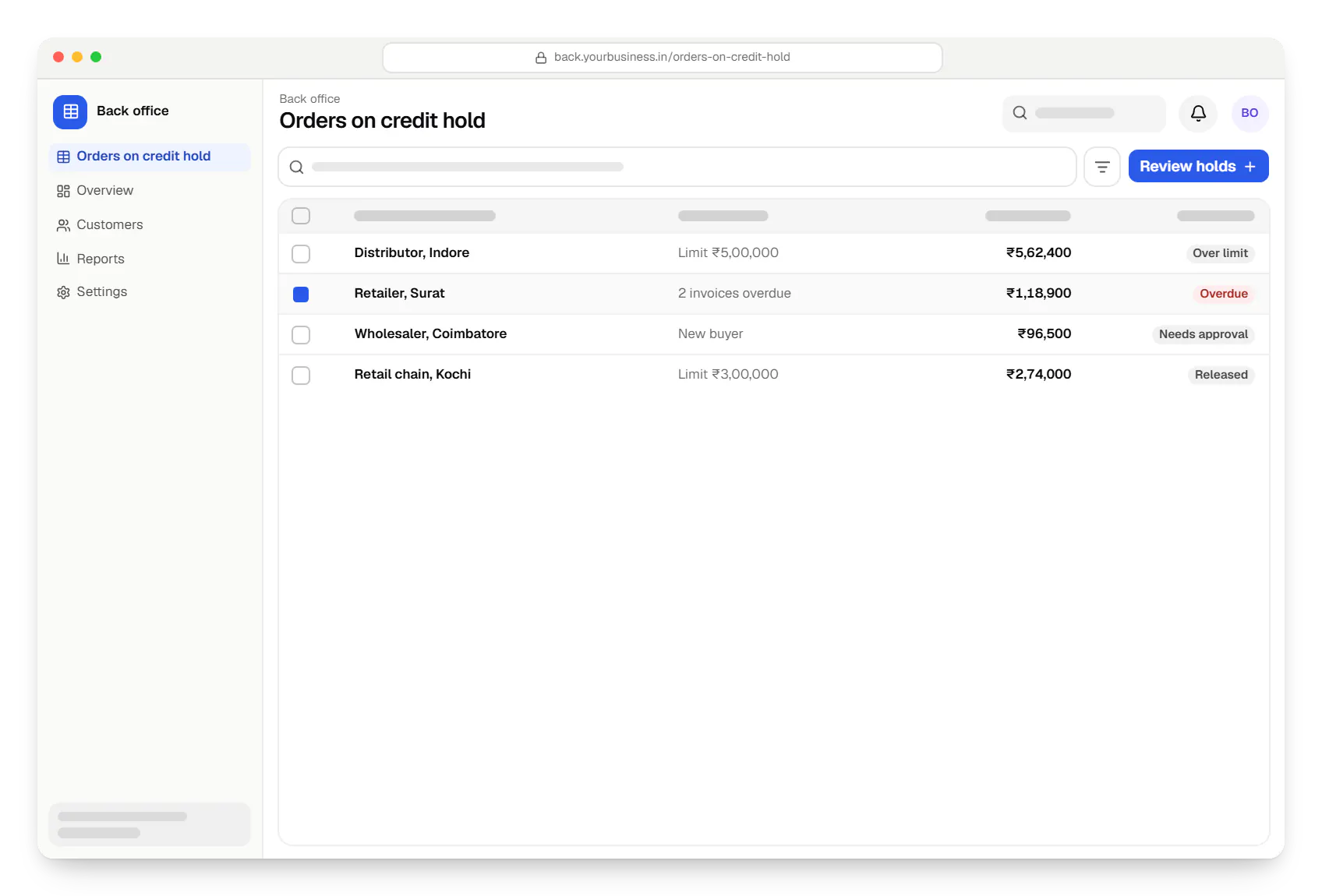Toggle the select-all header checkbox

(x=301, y=216)
